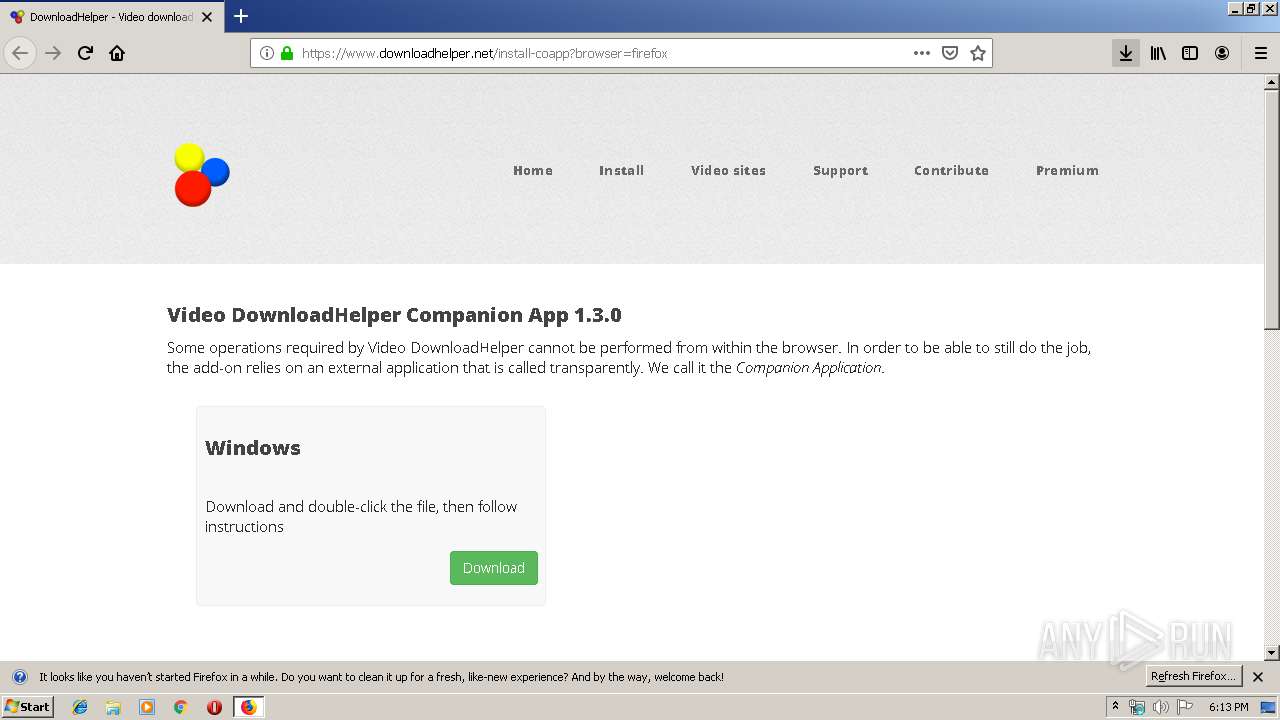Open the Library bookshelf icon

point(1158,53)
